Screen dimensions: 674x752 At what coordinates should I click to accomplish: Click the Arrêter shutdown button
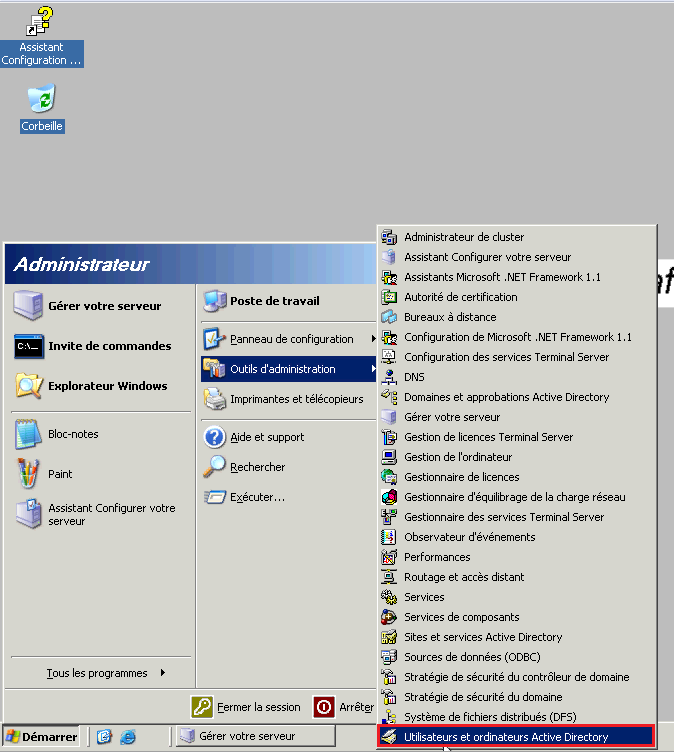click(x=343, y=707)
